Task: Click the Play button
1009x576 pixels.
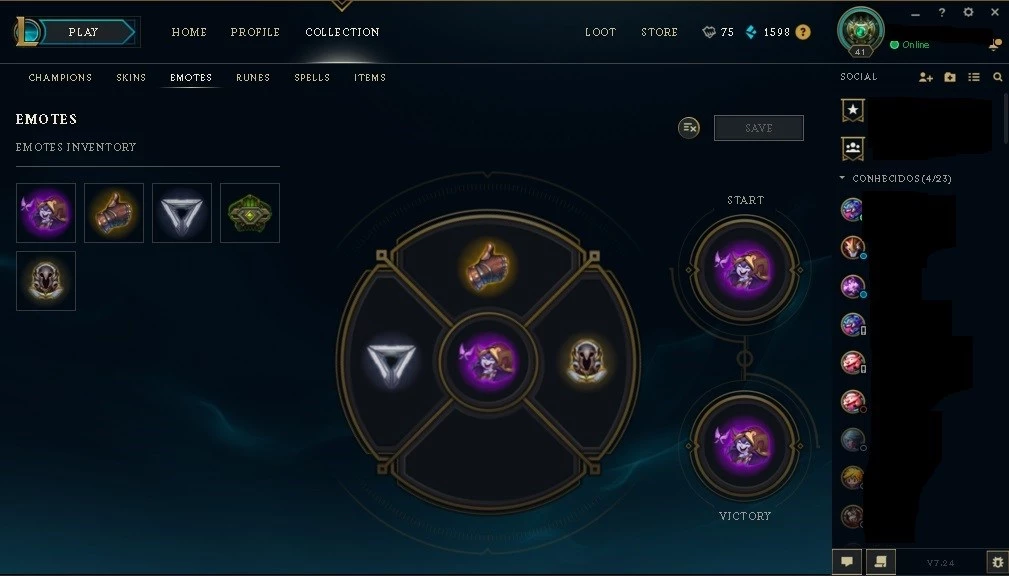Action: [x=84, y=32]
